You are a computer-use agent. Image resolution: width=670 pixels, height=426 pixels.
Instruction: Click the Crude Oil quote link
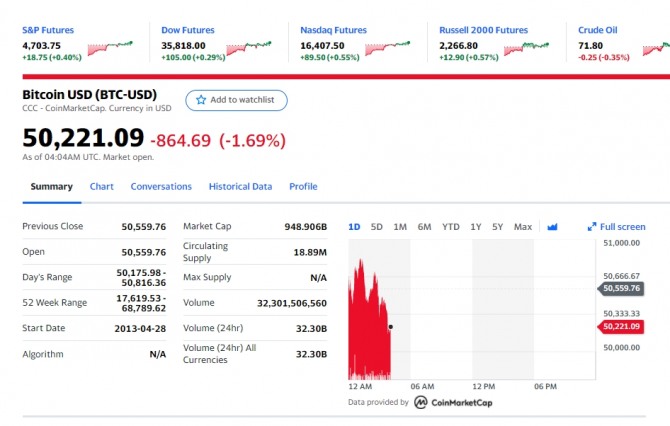(x=597, y=30)
